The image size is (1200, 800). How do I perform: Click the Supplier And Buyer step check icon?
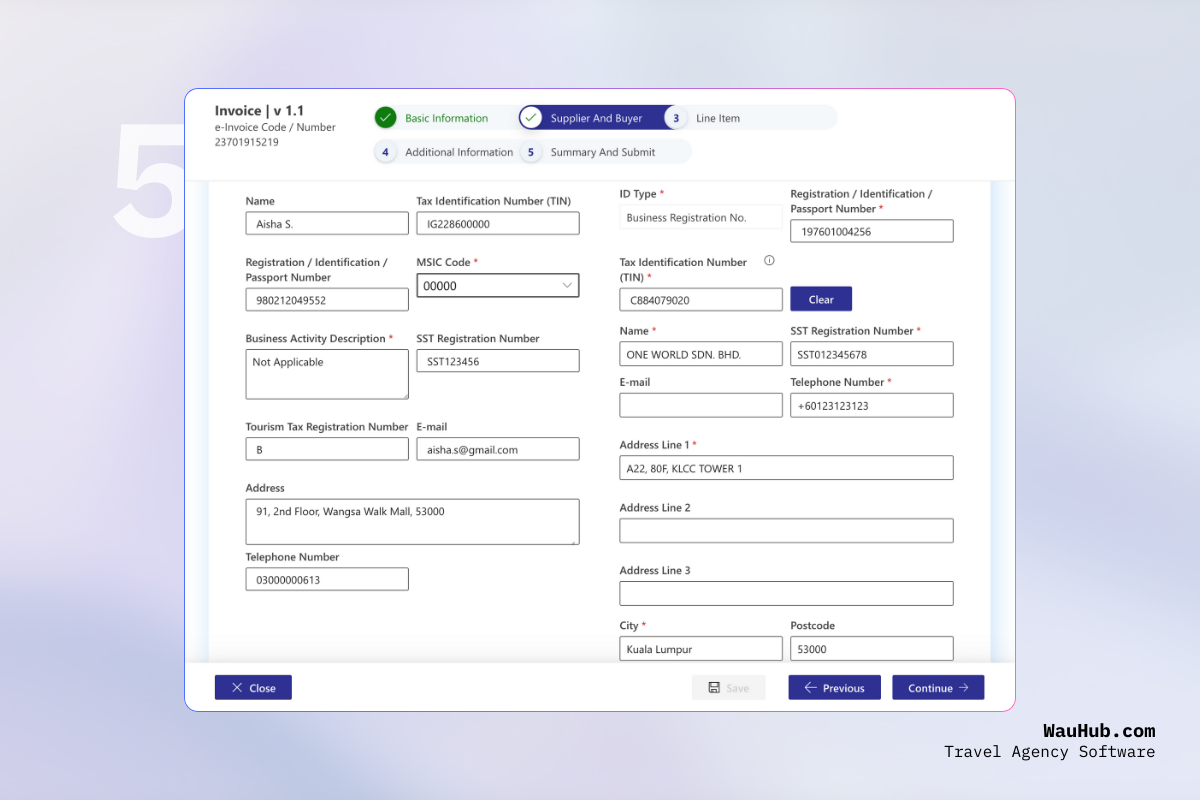(x=531, y=118)
